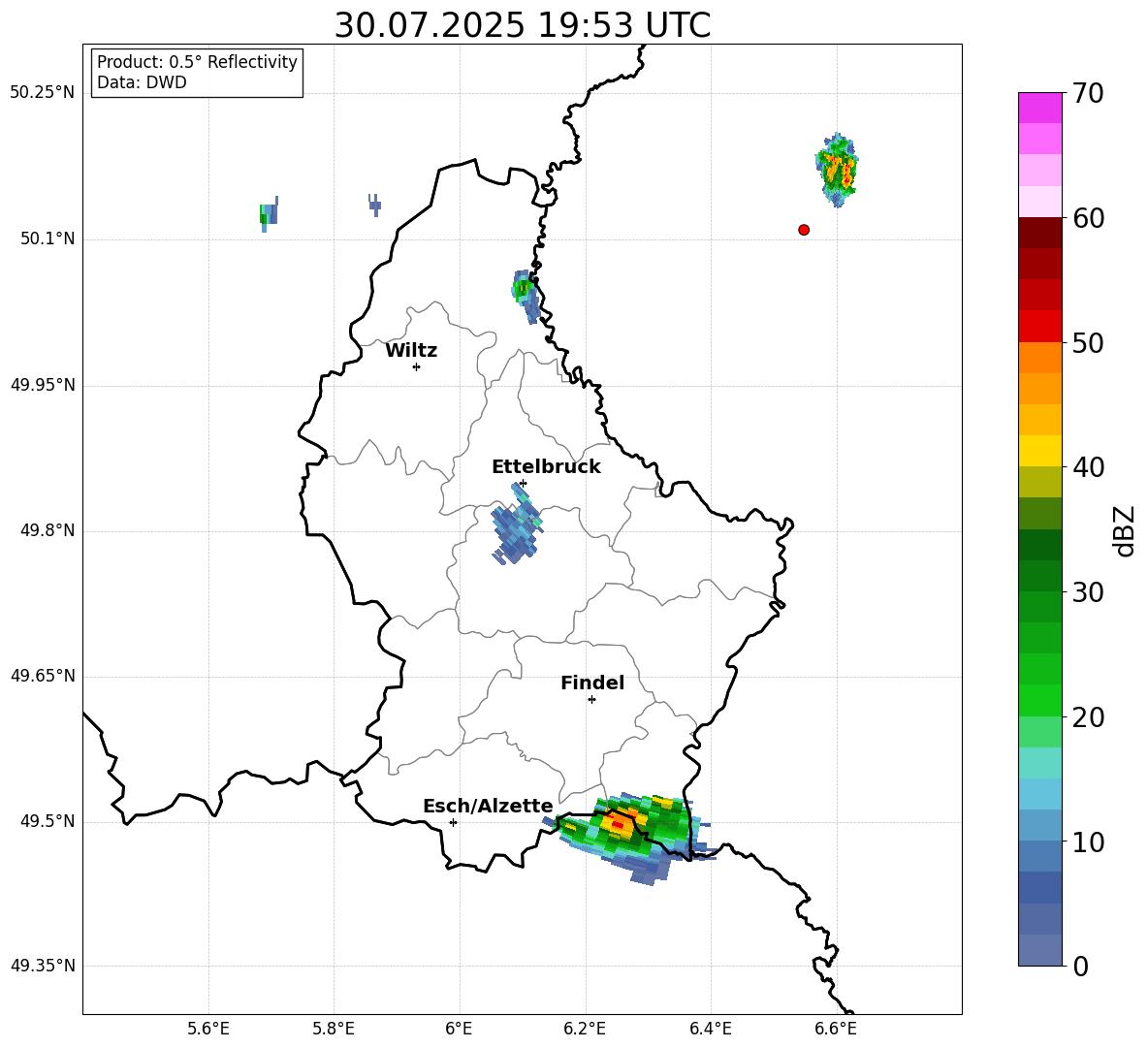
Task: Click the 20 tick on the colorbar
Action: 1087,717
